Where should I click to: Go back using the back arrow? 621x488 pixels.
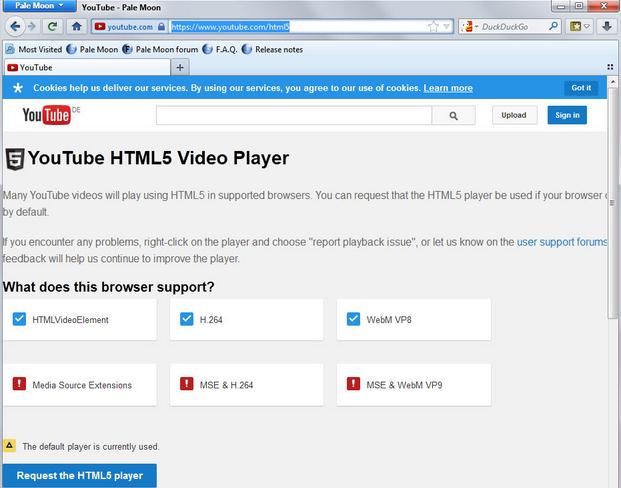(x=15, y=27)
